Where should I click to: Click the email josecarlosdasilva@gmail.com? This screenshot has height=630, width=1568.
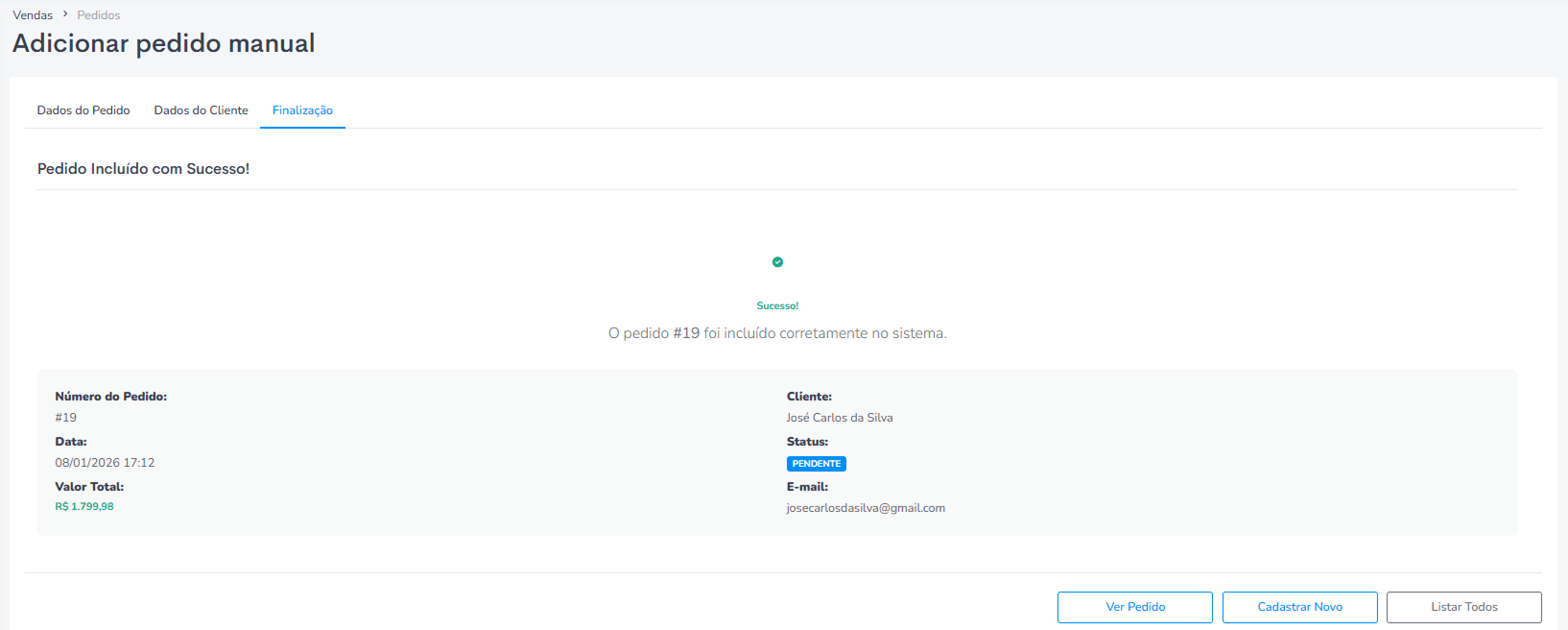866,508
